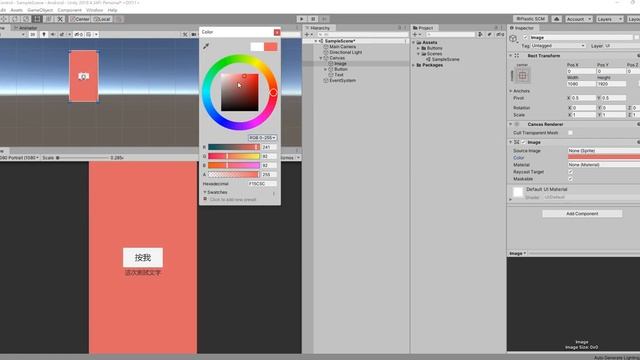Select the Hierarchy tab
Image resolution: width=640 pixels, height=360 pixels.
tap(318, 28)
